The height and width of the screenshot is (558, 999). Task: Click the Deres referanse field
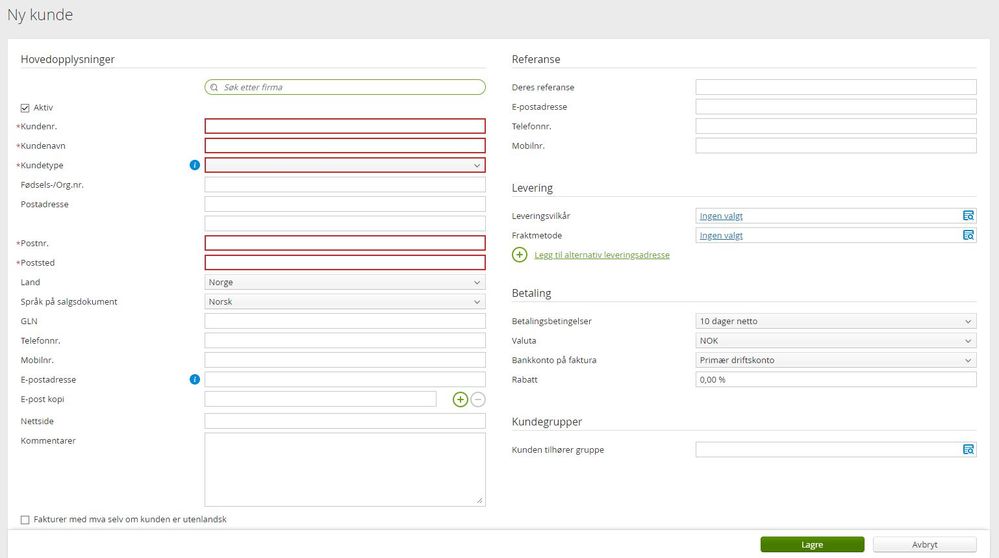[836, 87]
